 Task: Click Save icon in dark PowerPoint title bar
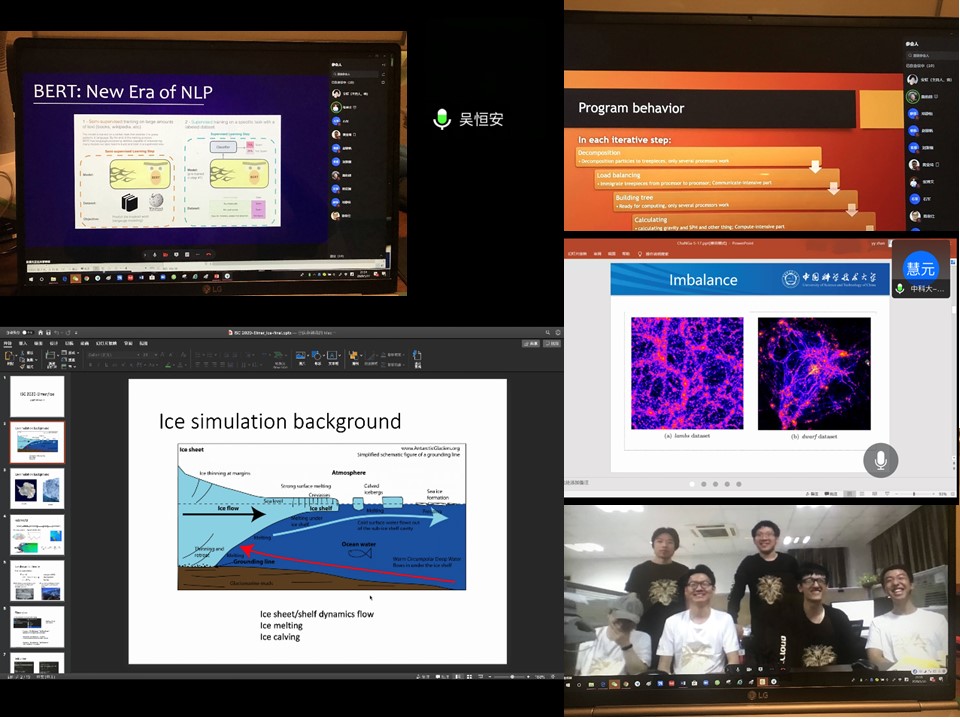coord(48,332)
